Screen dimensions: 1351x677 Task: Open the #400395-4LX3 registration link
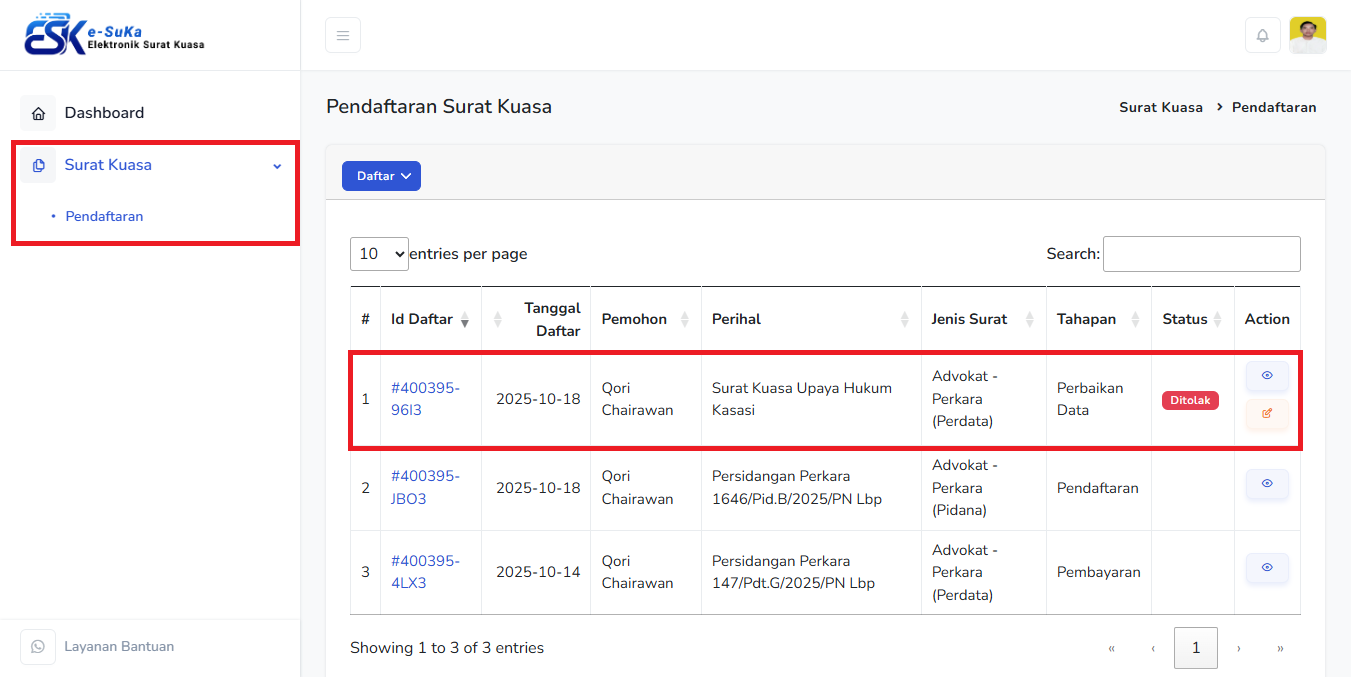click(x=424, y=572)
